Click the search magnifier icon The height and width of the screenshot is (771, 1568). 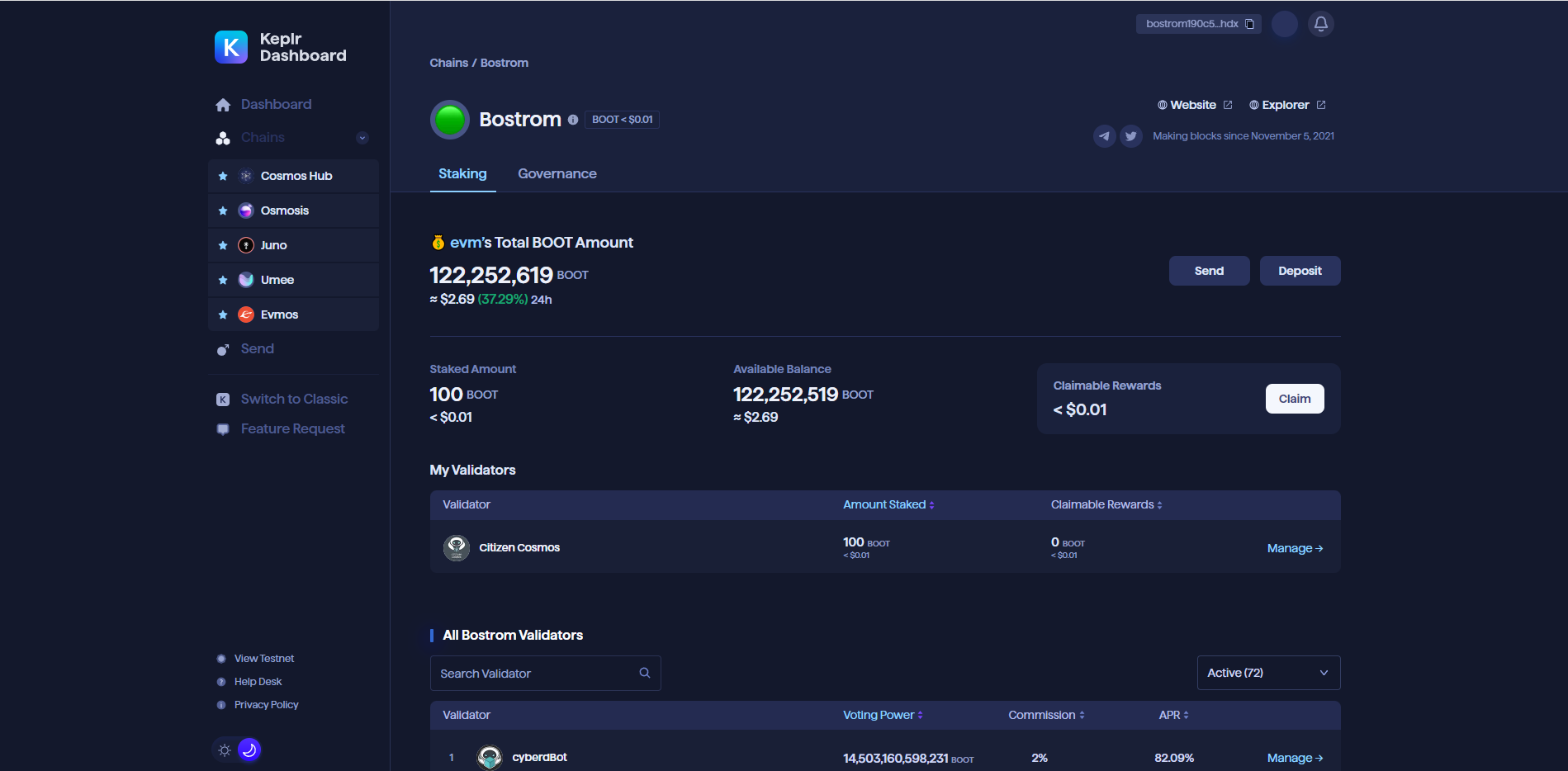pyautogui.click(x=645, y=673)
